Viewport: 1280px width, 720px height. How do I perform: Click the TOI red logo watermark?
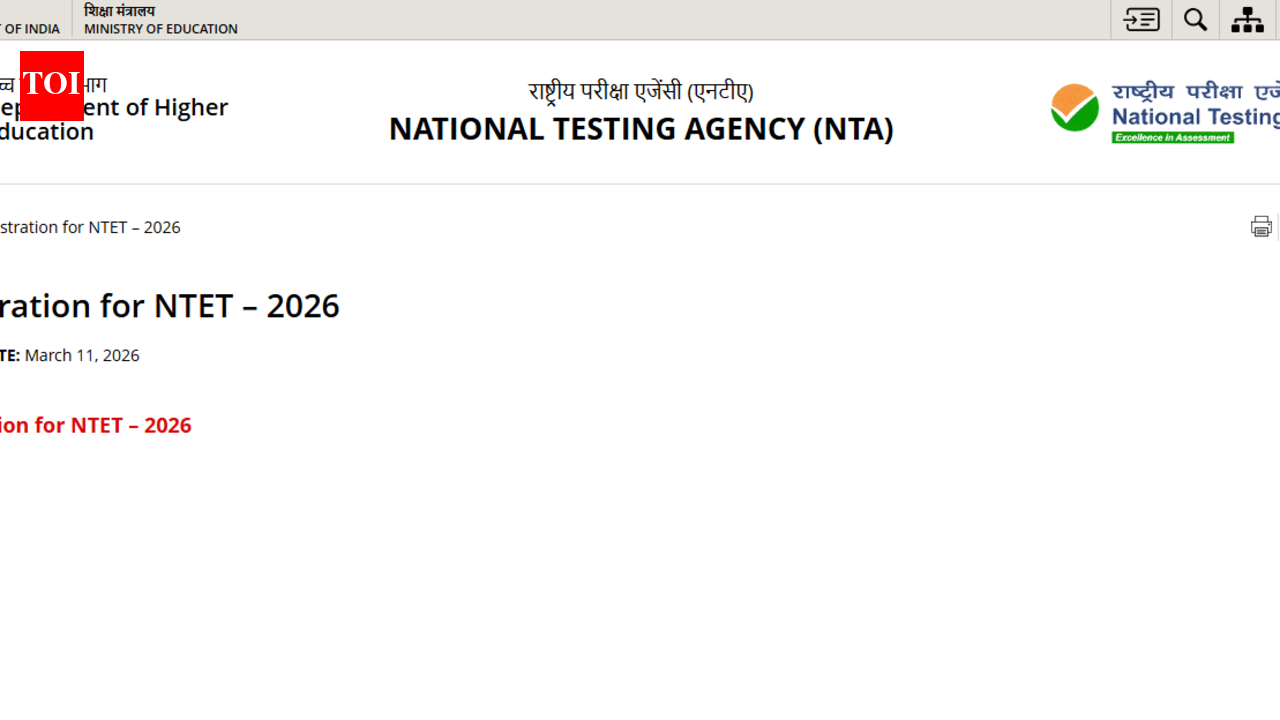[x=51, y=86]
